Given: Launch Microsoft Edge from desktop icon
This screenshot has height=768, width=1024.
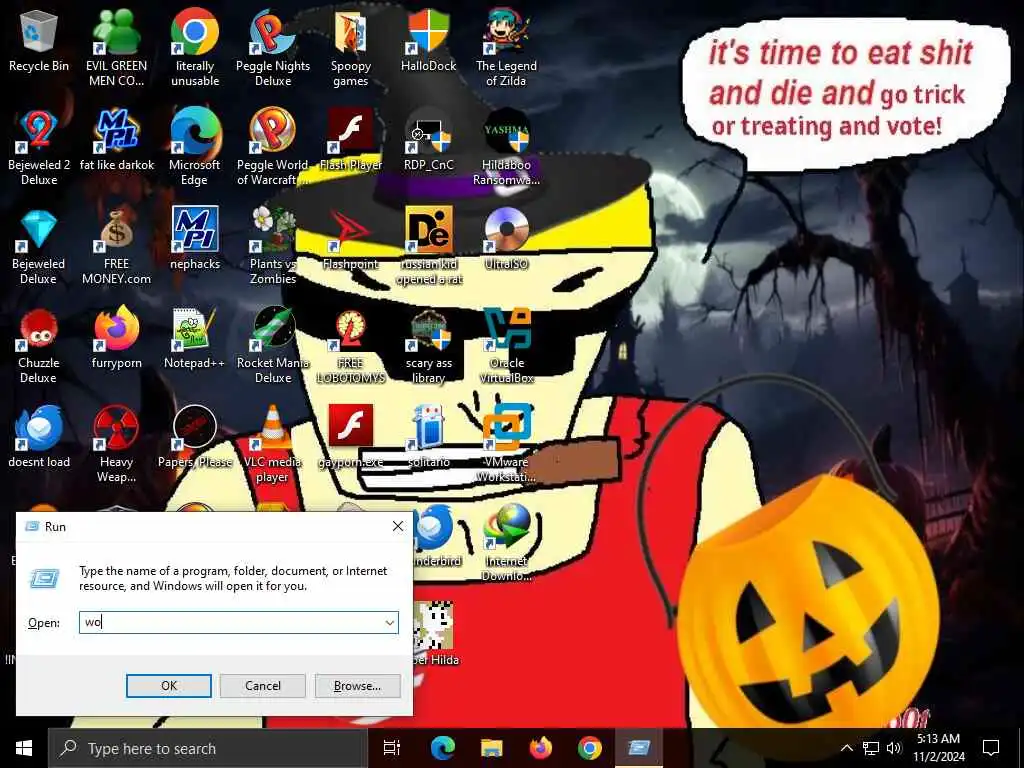Looking at the screenshot, I should [195, 148].
